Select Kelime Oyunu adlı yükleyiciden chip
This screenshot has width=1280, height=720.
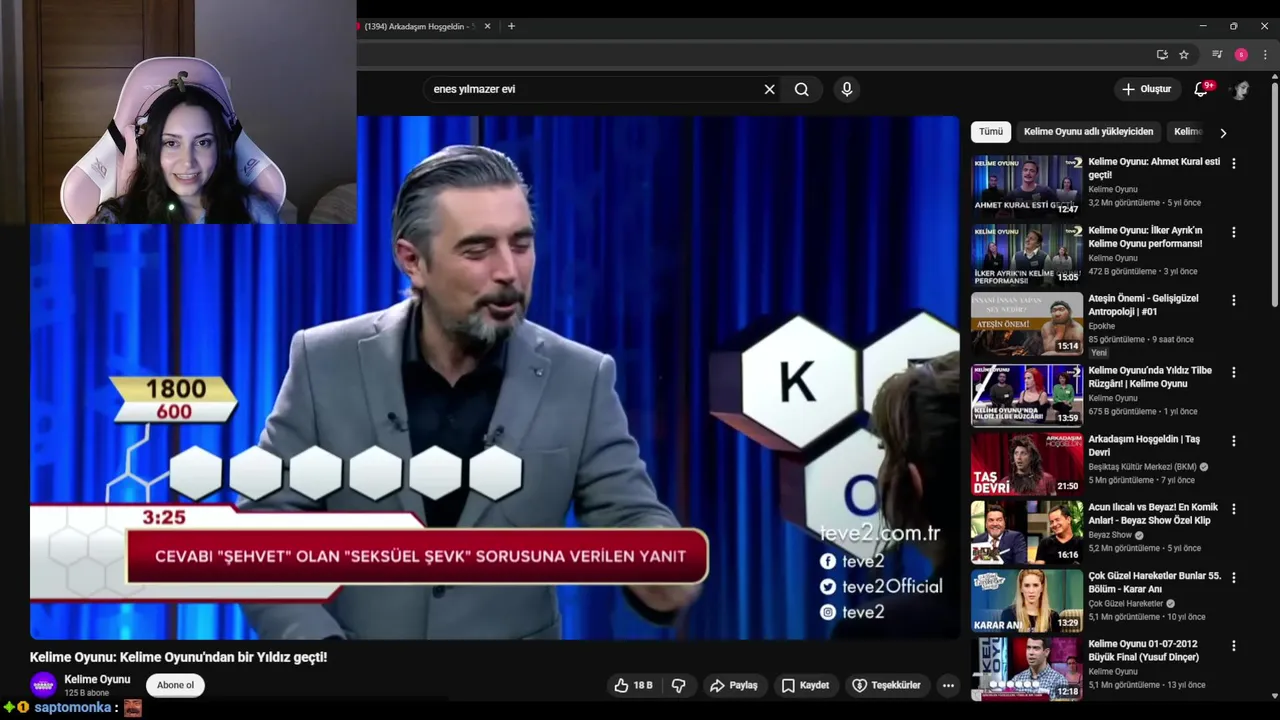pos(1088,132)
